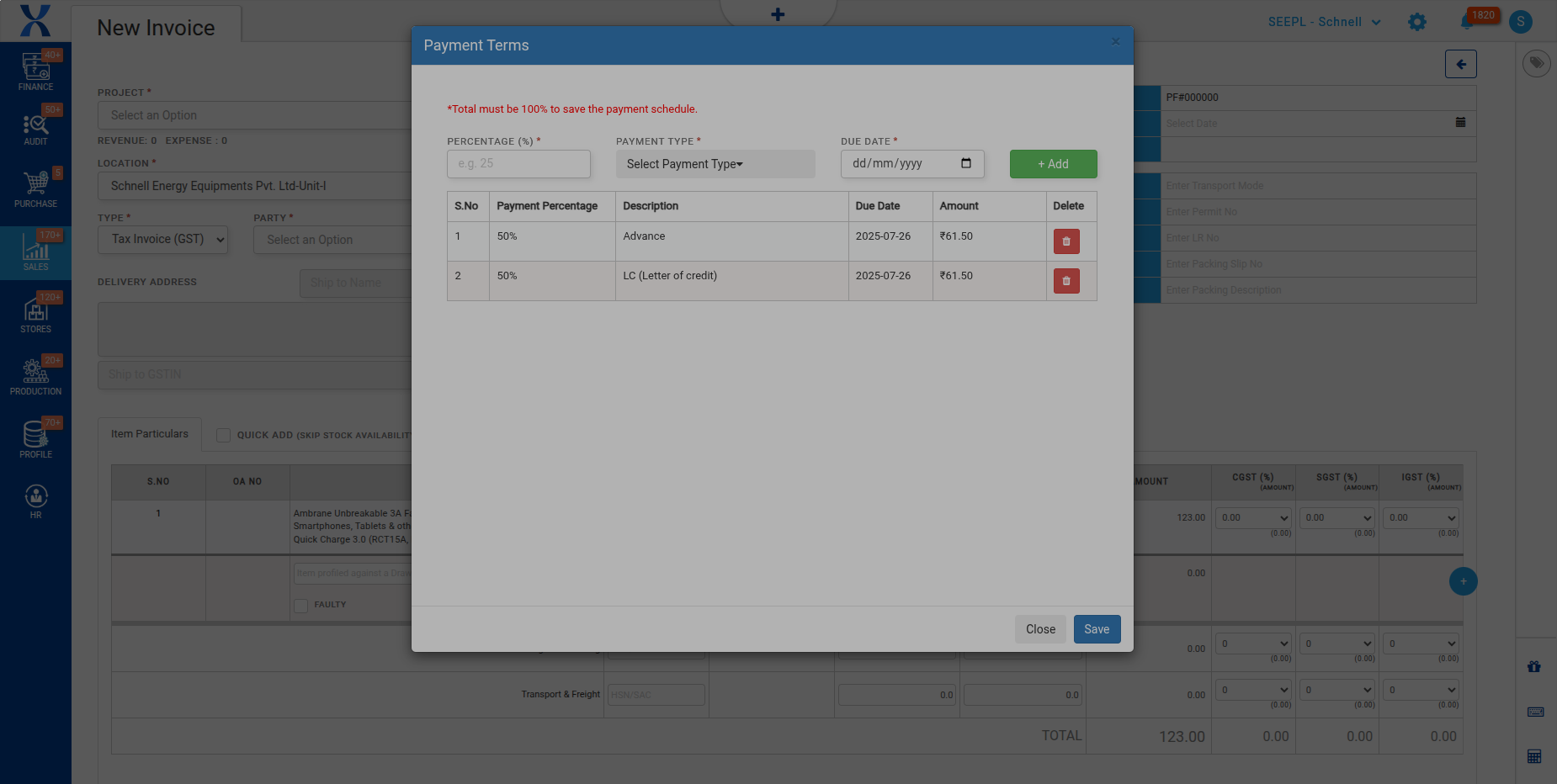Click the Percentage input field
This screenshot has width=1557, height=784.
coord(518,164)
